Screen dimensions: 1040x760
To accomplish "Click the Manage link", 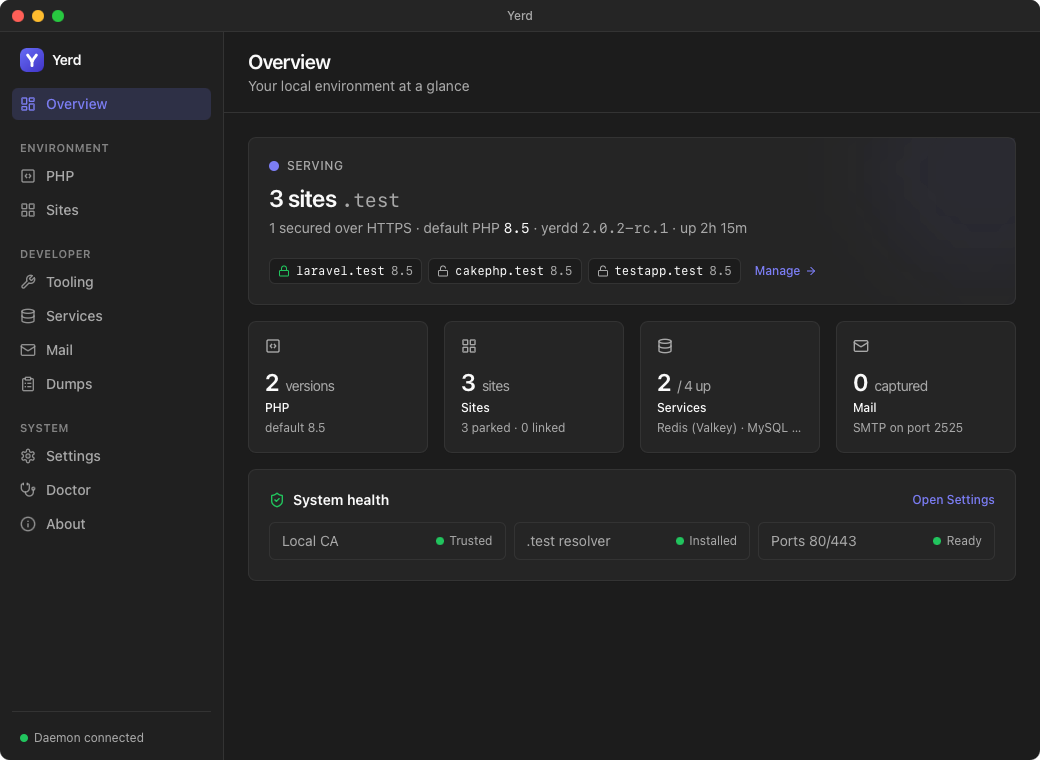I will pos(785,271).
